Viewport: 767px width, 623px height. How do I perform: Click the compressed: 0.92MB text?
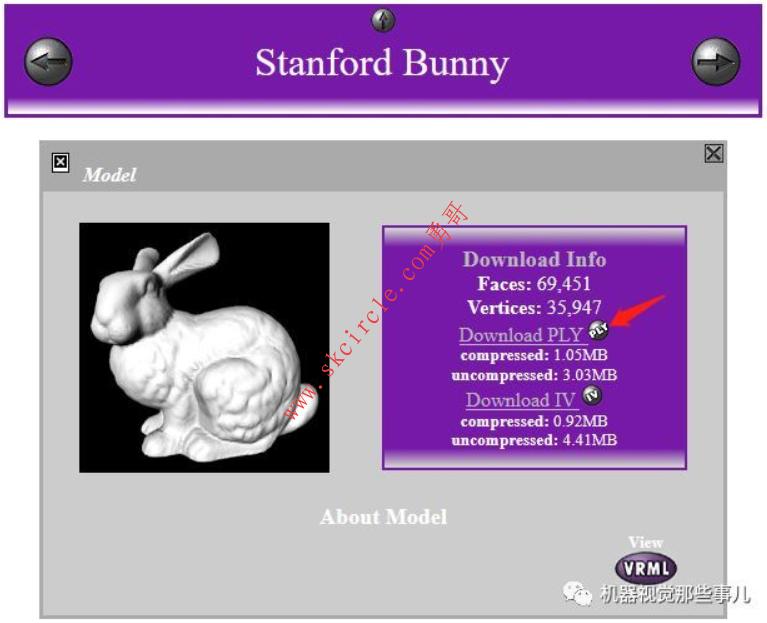(x=534, y=421)
